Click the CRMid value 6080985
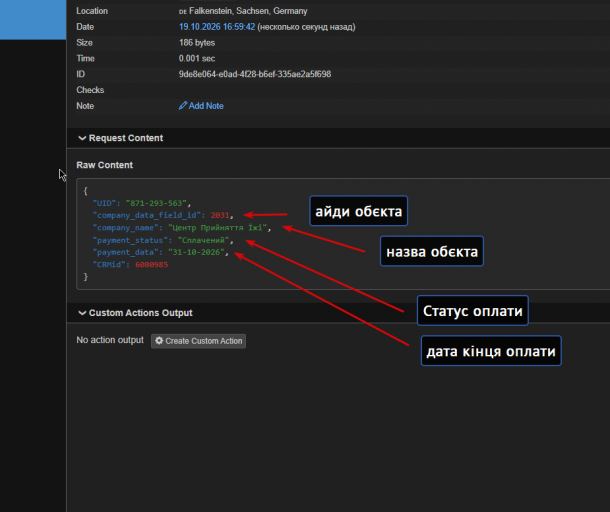Viewport: 610px width, 512px height. (x=152, y=265)
